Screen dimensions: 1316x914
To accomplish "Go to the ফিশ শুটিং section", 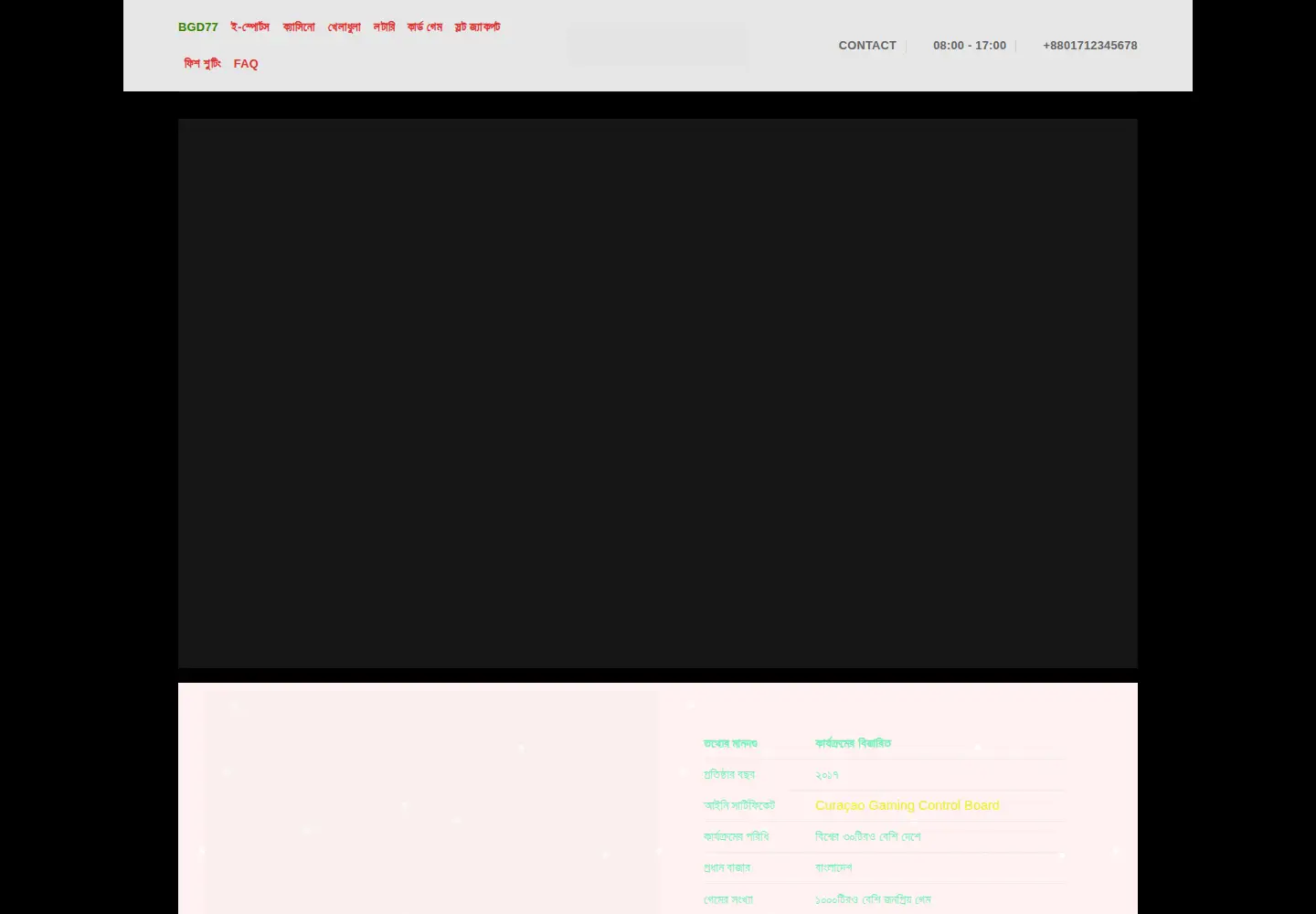I will pos(203,64).
